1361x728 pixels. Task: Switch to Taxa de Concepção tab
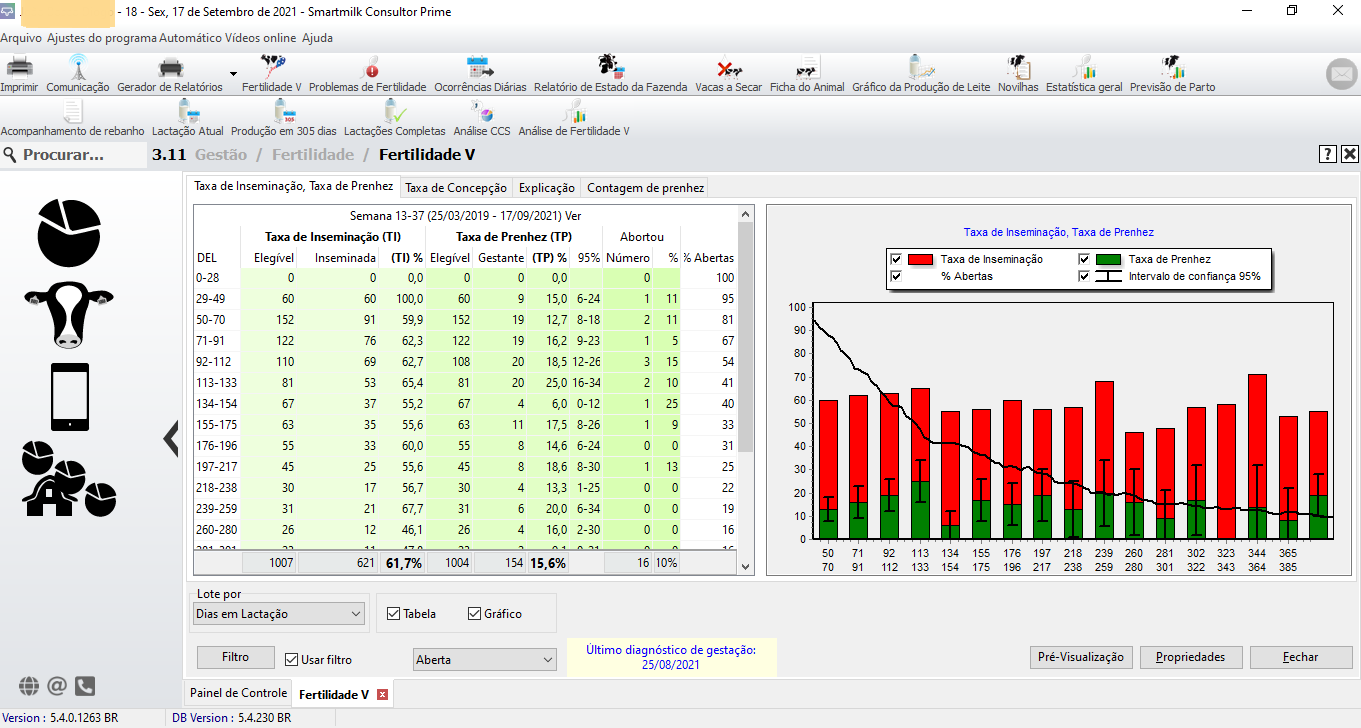pyautogui.click(x=455, y=188)
